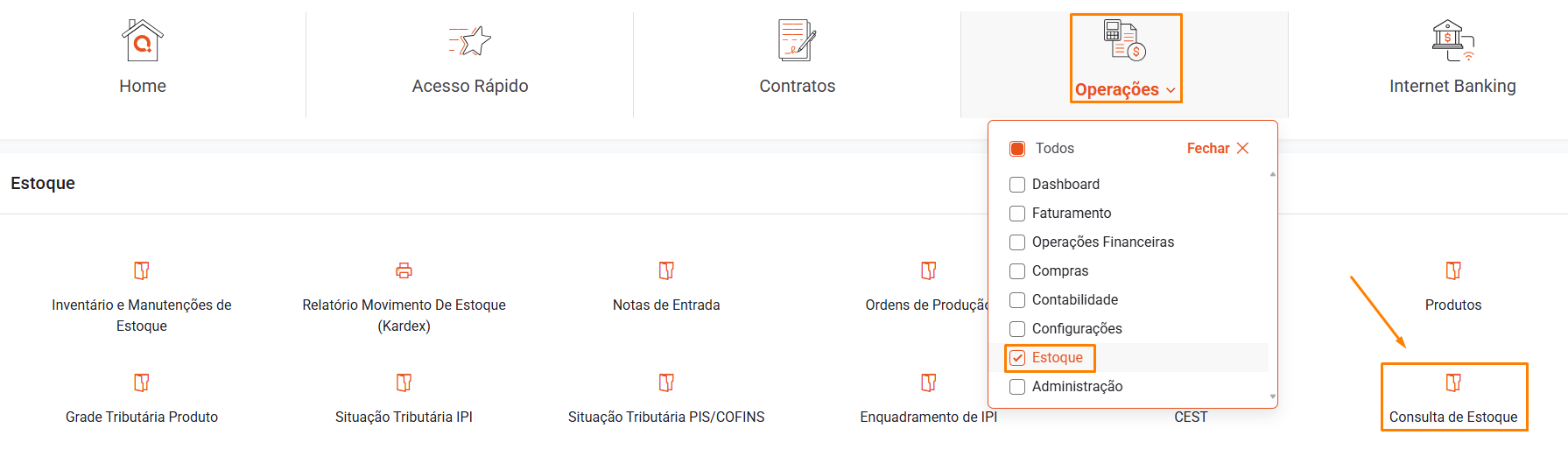Open Internet Banking bank icon
The height and width of the screenshot is (463, 1568).
[x=1452, y=40]
